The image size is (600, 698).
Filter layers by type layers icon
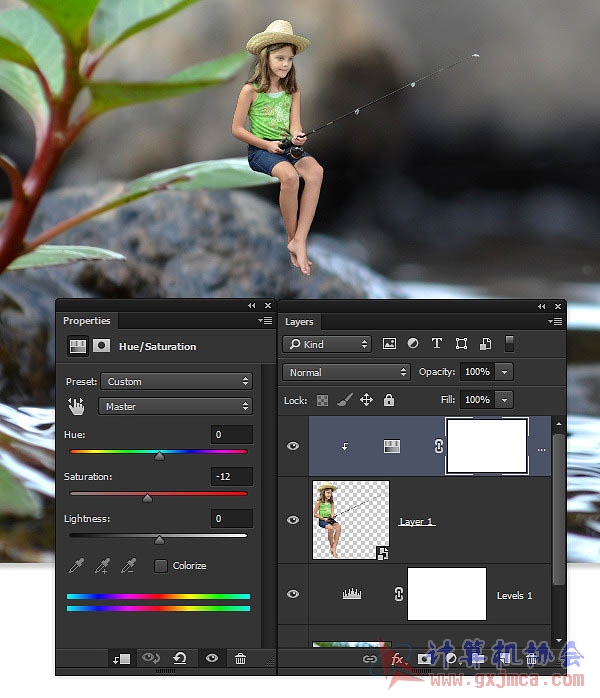coord(437,343)
